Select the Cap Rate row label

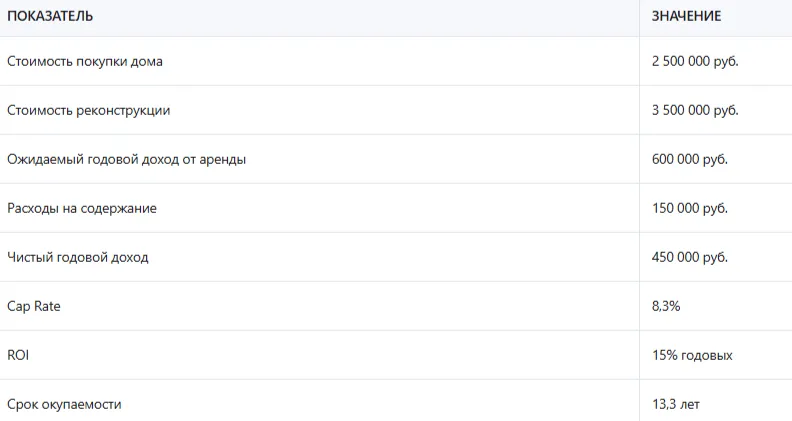tap(34, 306)
